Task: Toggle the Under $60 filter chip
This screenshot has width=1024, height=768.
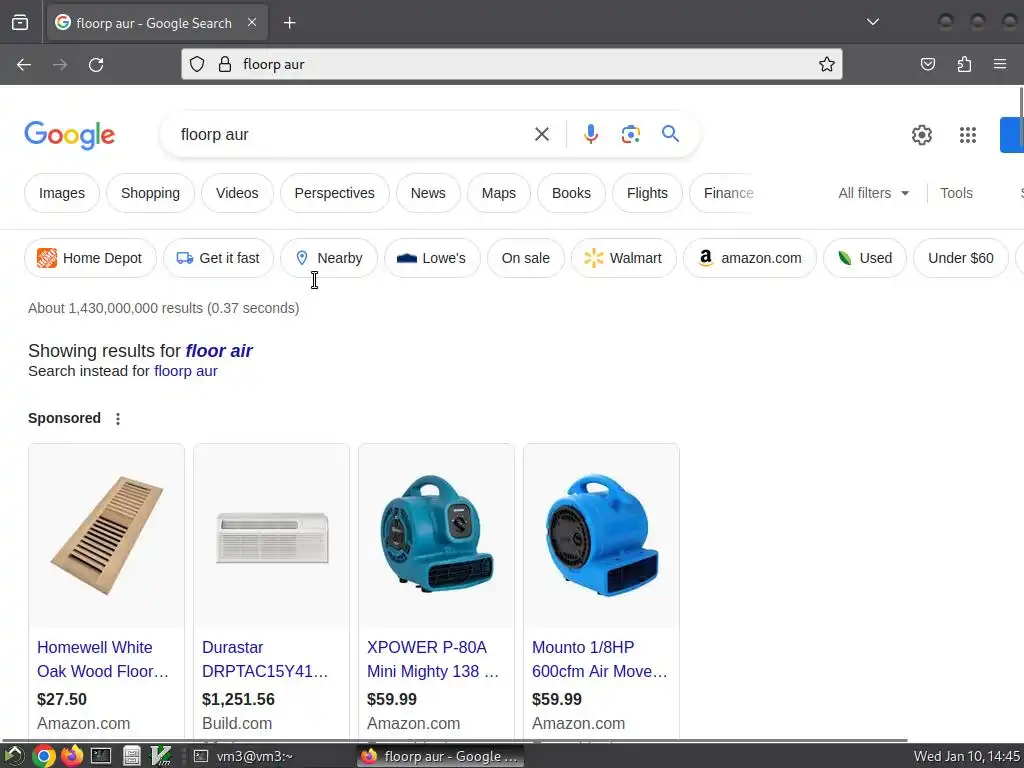Action: coord(960,258)
